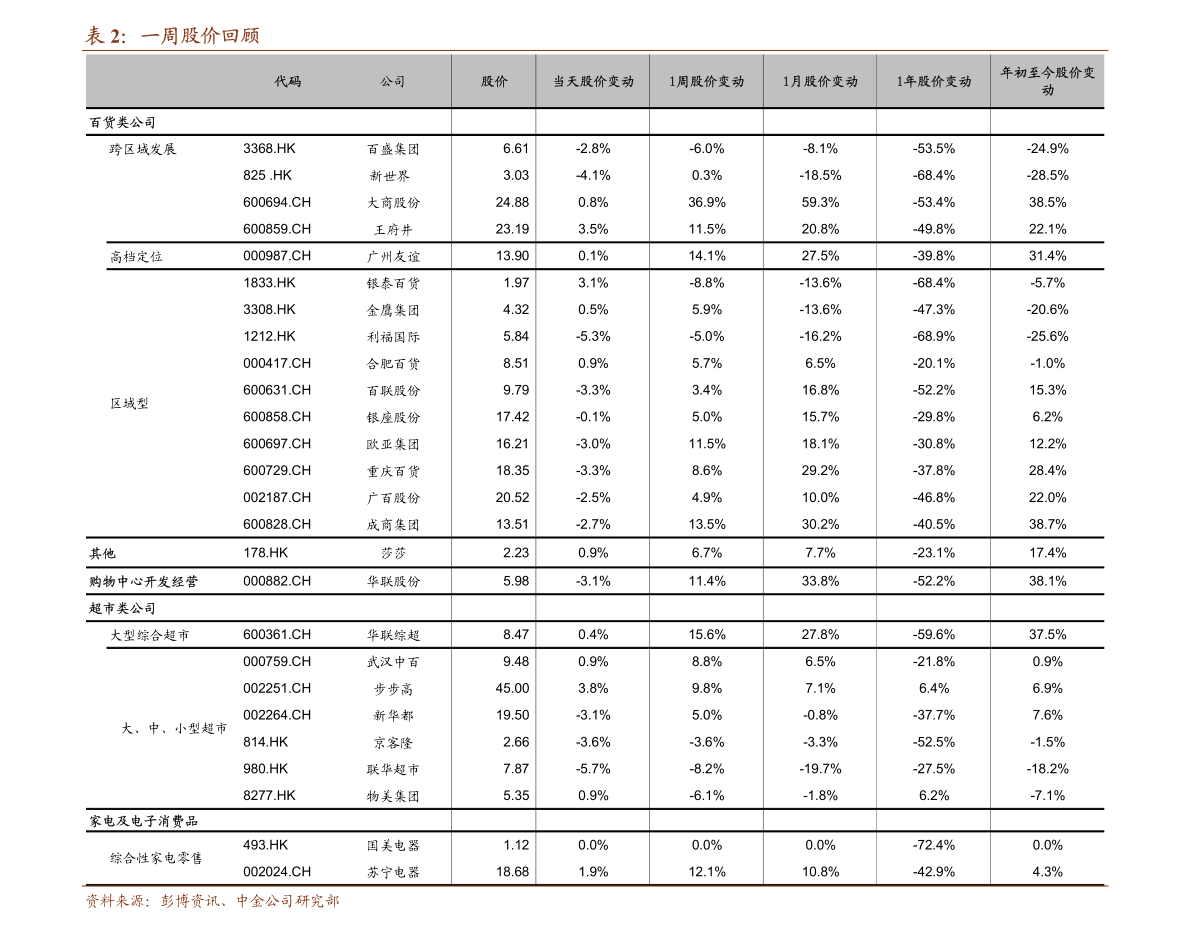1190x929 pixels.
Task: Click stock code 178.HK
Action: click(266, 553)
